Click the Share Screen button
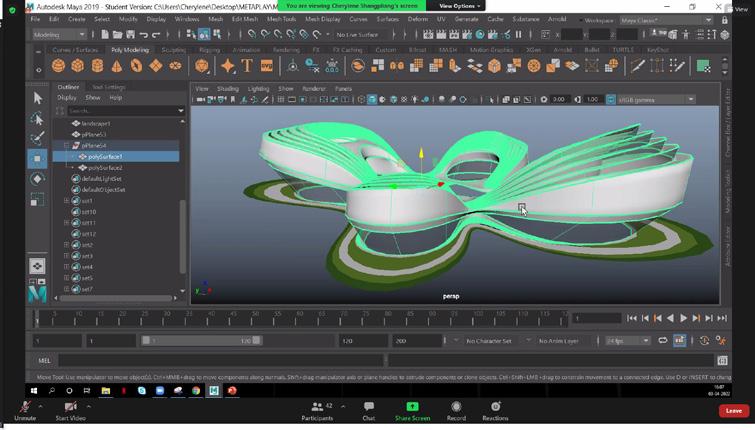The height and width of the screenshot is (430, 755). (x=412, y=410)
